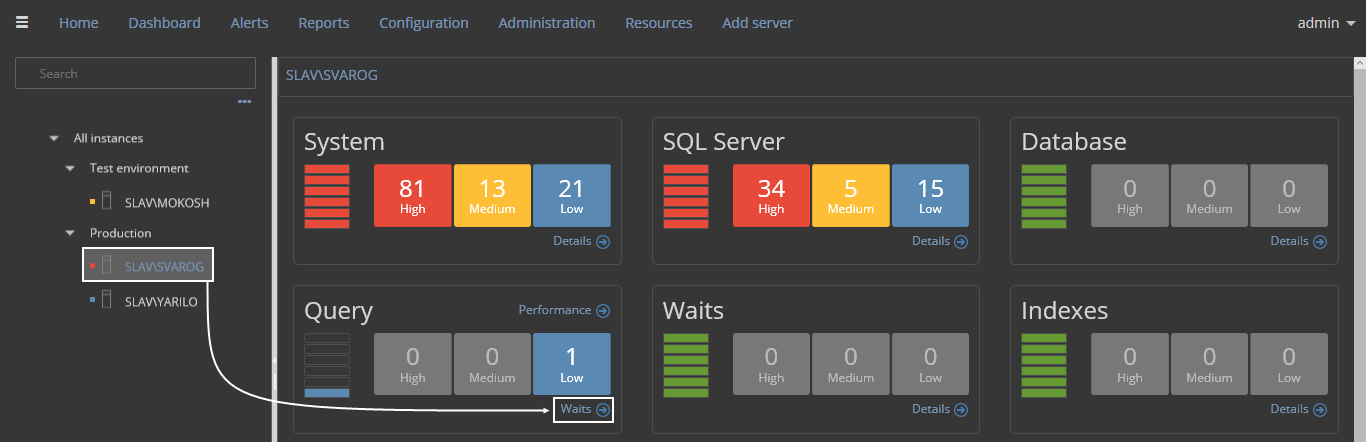Click the System health bars indicator
The height and width of the screenshot is (442, 1366).
tap(327, 196)
